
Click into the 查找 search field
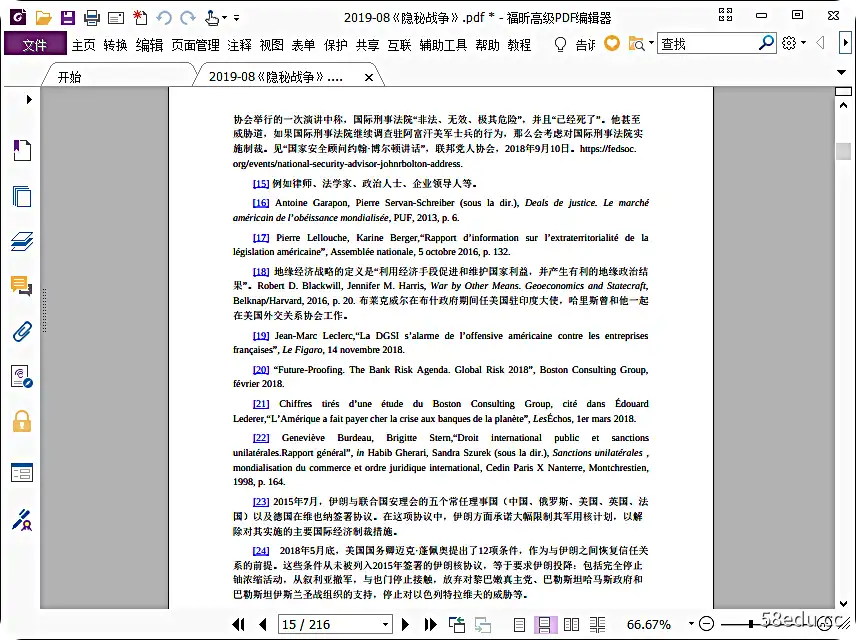pyautogui.click(x=708, y=44)
